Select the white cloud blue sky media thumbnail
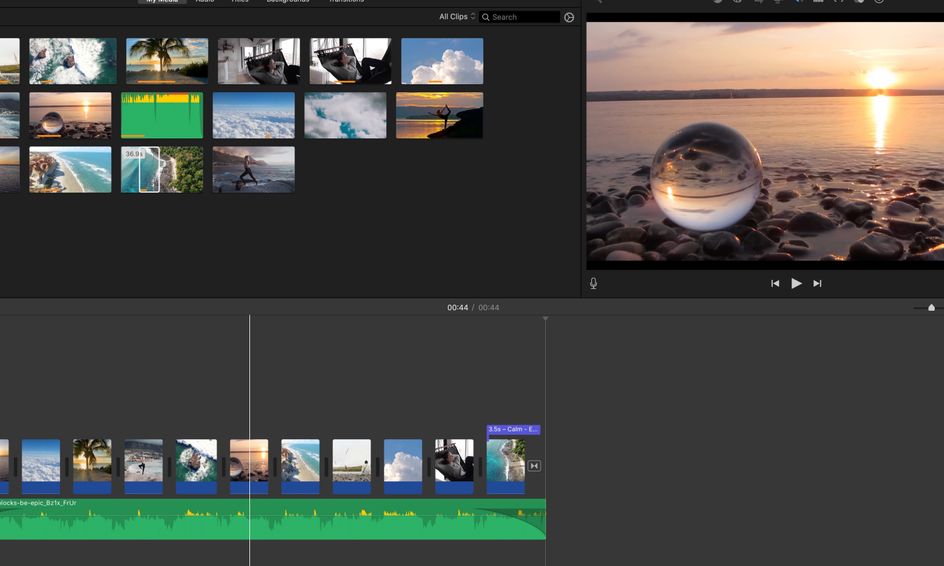The image size is (944, 566). [442, 61]
